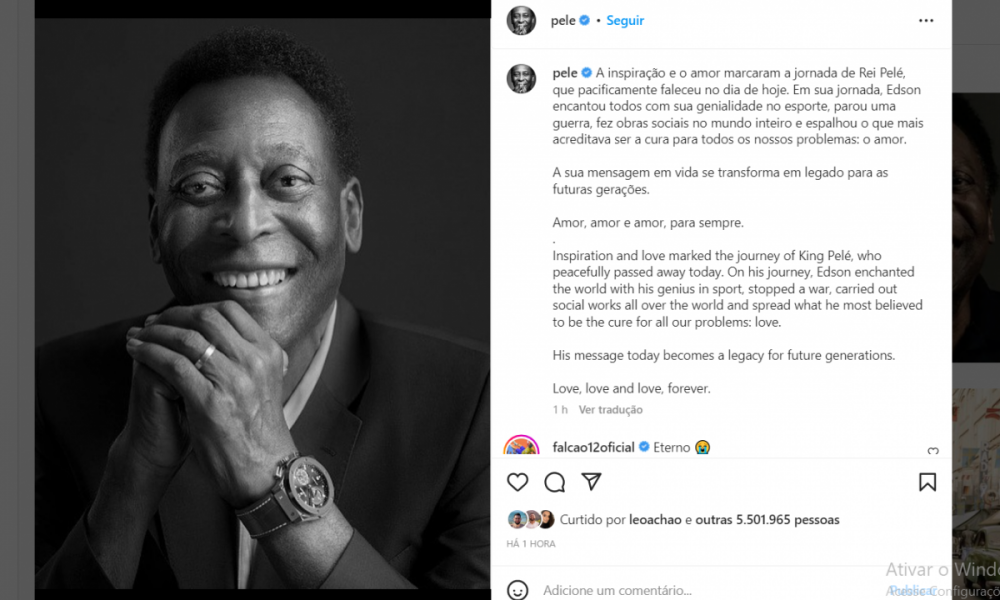Click pele's blue verified badge
The image size is (1000, 600).
pyautogui.click(x=585, y=19)
